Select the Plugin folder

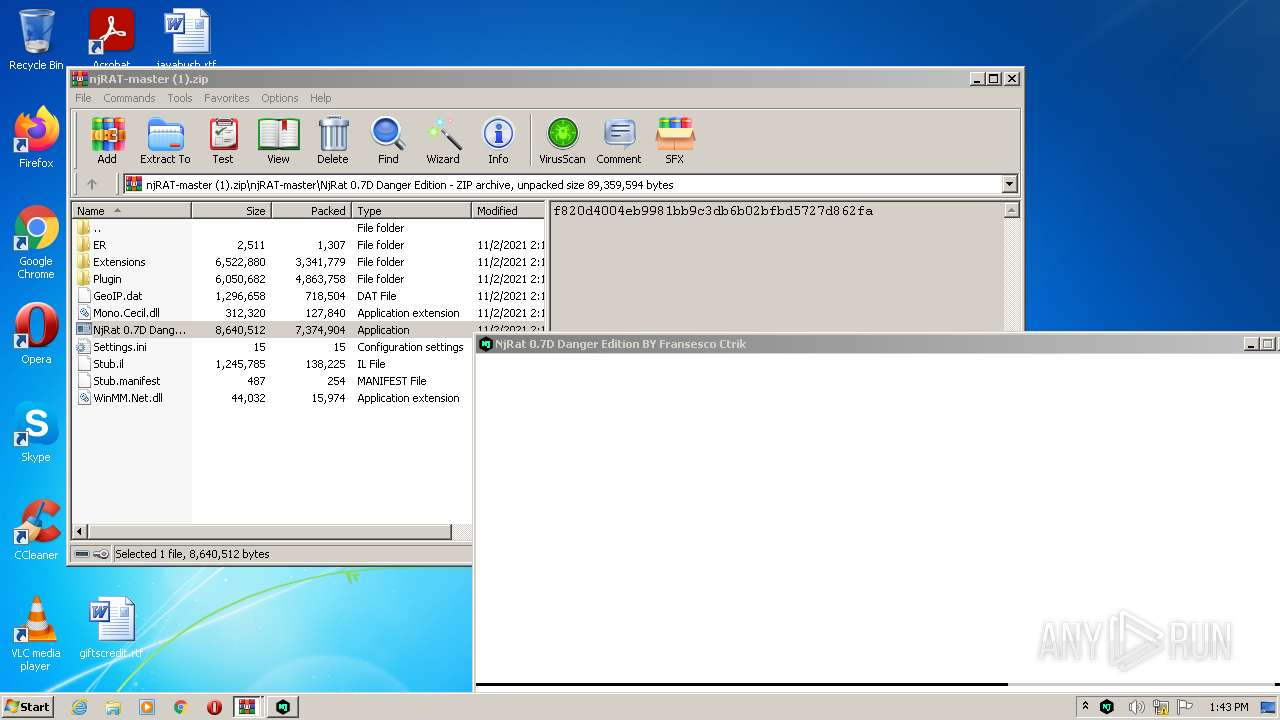point(309,279)
